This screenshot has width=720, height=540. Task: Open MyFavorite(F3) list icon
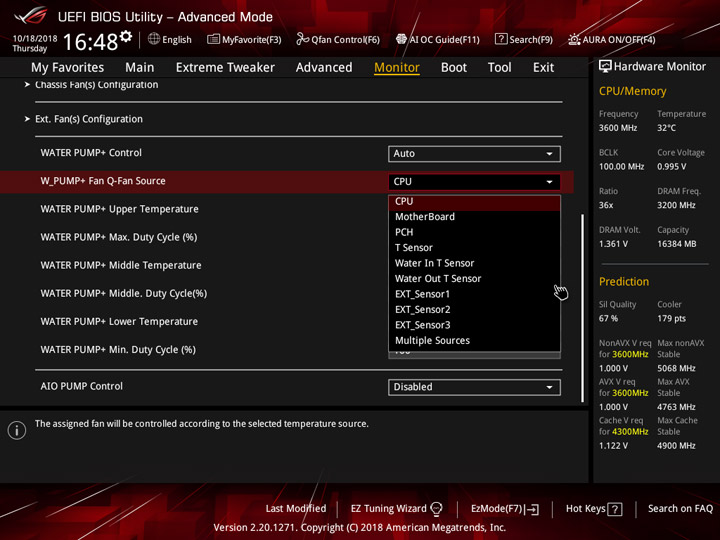tap(213, 39)
